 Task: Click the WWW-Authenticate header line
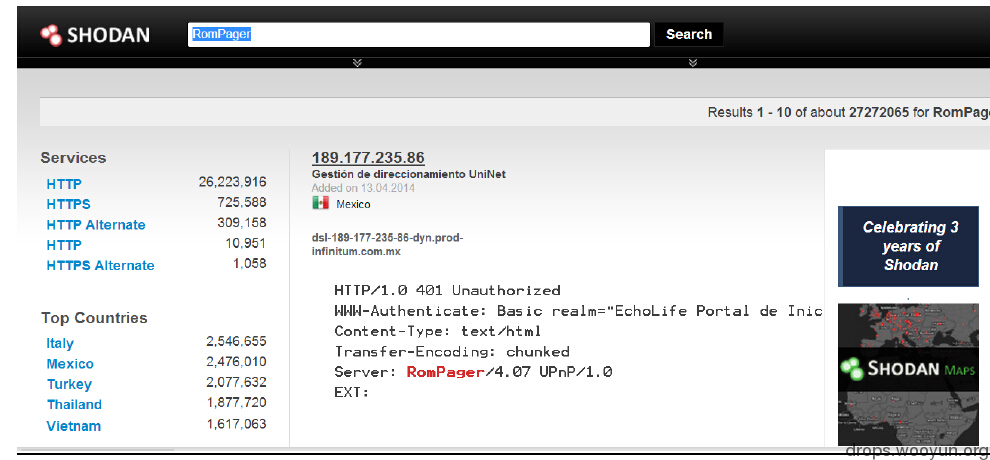pos(578,310)
